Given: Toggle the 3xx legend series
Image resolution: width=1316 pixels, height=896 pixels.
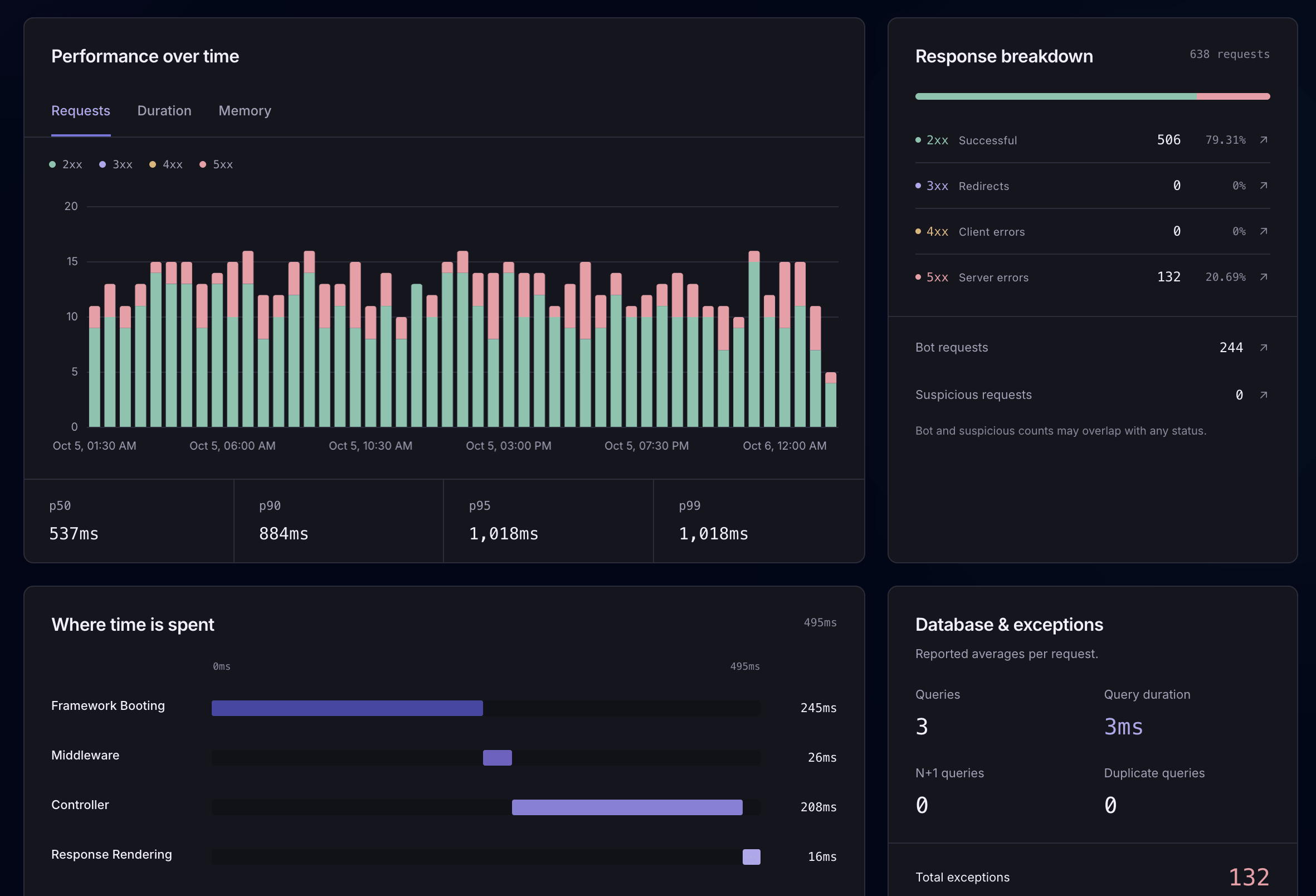Looking at the screenshot, I should point(116,164).
